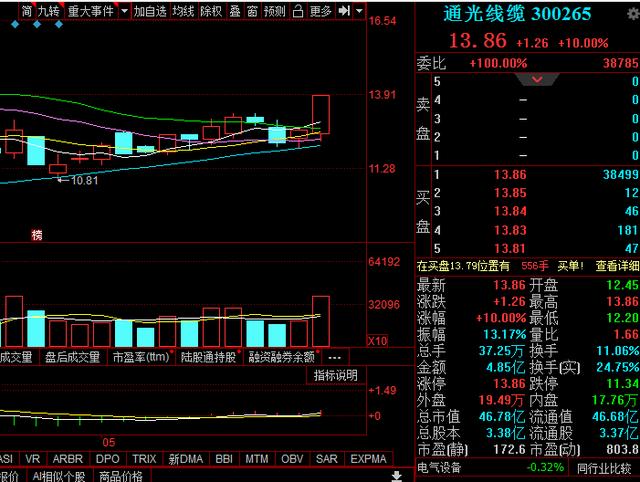Select the MTM indicator tab

257,459
